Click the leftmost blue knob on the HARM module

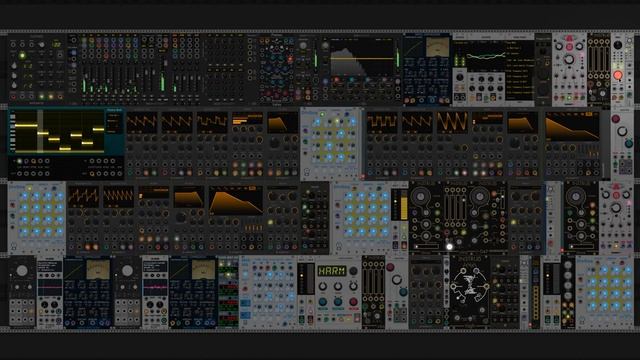tap(322, 301)
